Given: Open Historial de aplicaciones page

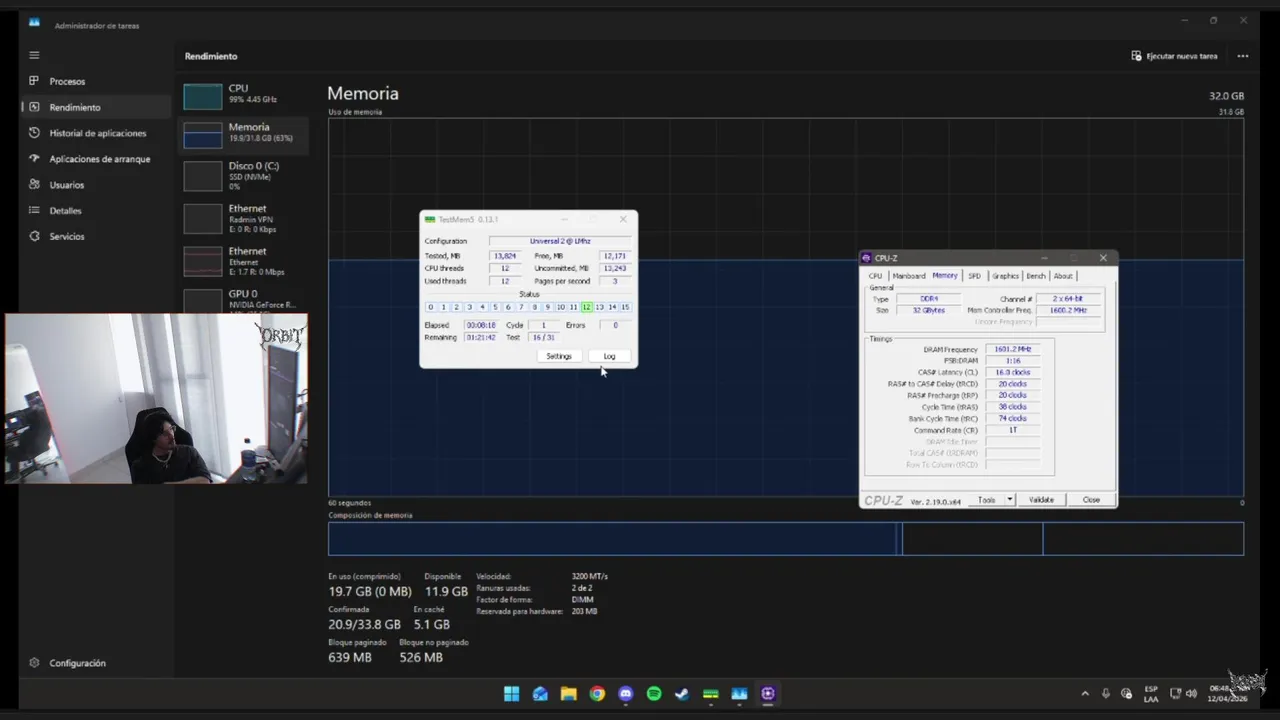Looking at the screenshot, I should [95, 133].
